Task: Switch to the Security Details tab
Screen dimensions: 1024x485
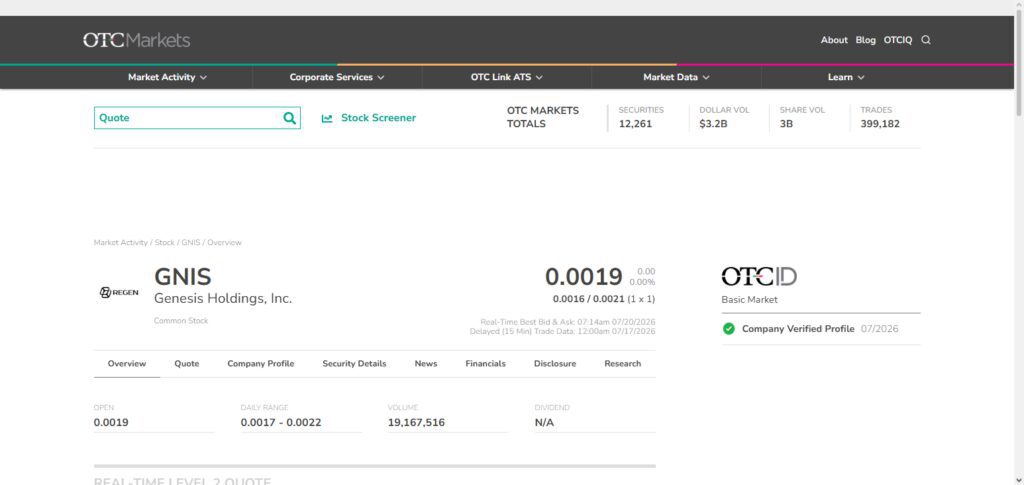Action: 354,364
